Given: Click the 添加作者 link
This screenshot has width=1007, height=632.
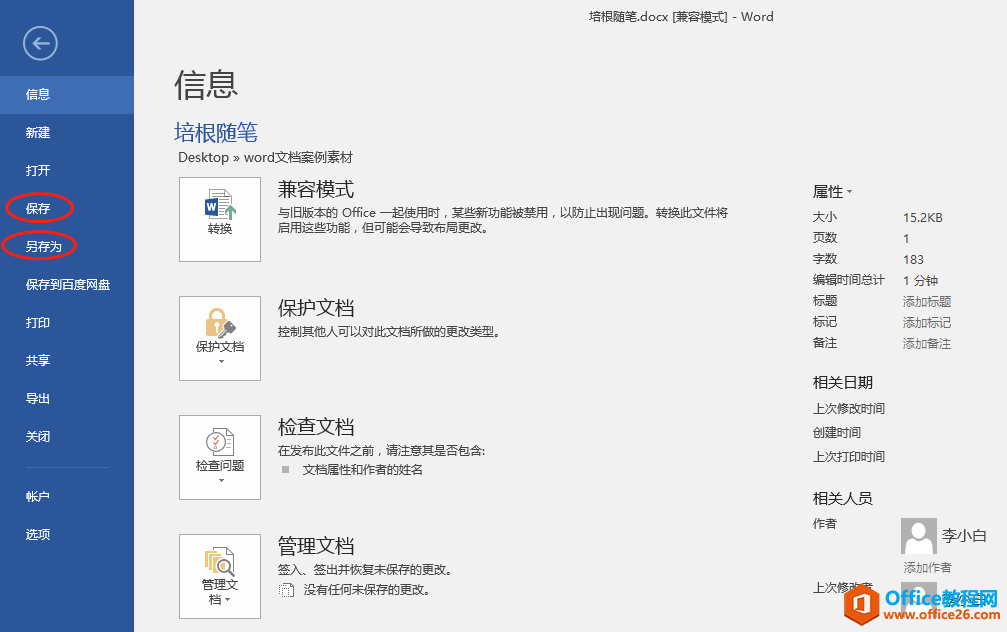Looking at the screenshot, I should point(927,567).
